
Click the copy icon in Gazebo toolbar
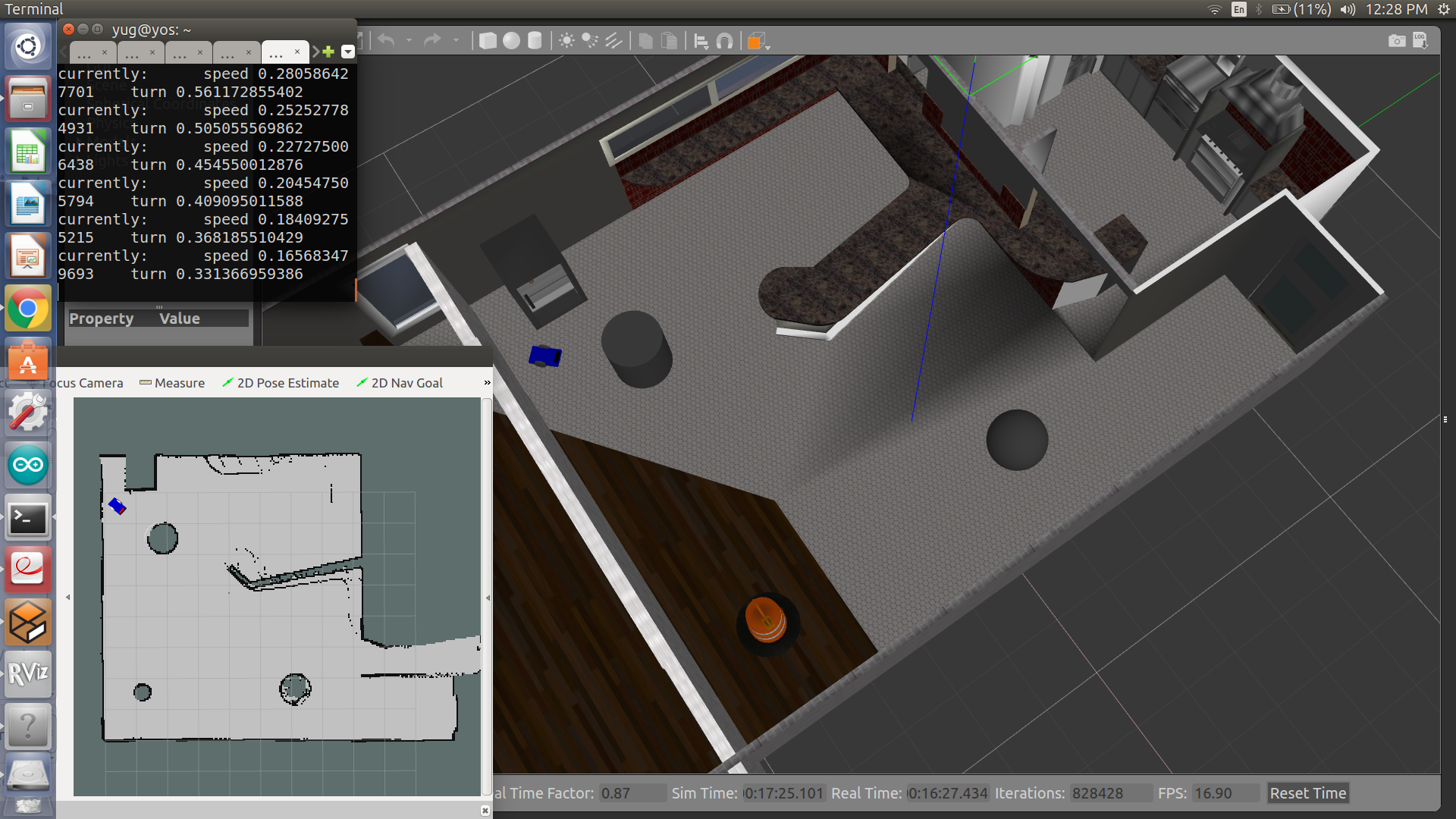click(645, 41)
